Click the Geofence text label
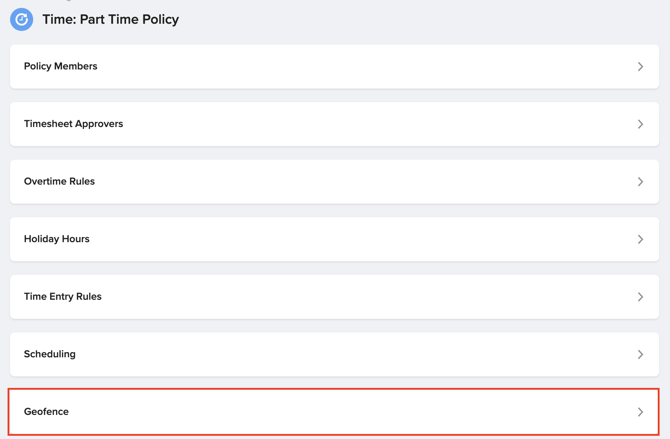670x439 pixels. coord(46,411)
